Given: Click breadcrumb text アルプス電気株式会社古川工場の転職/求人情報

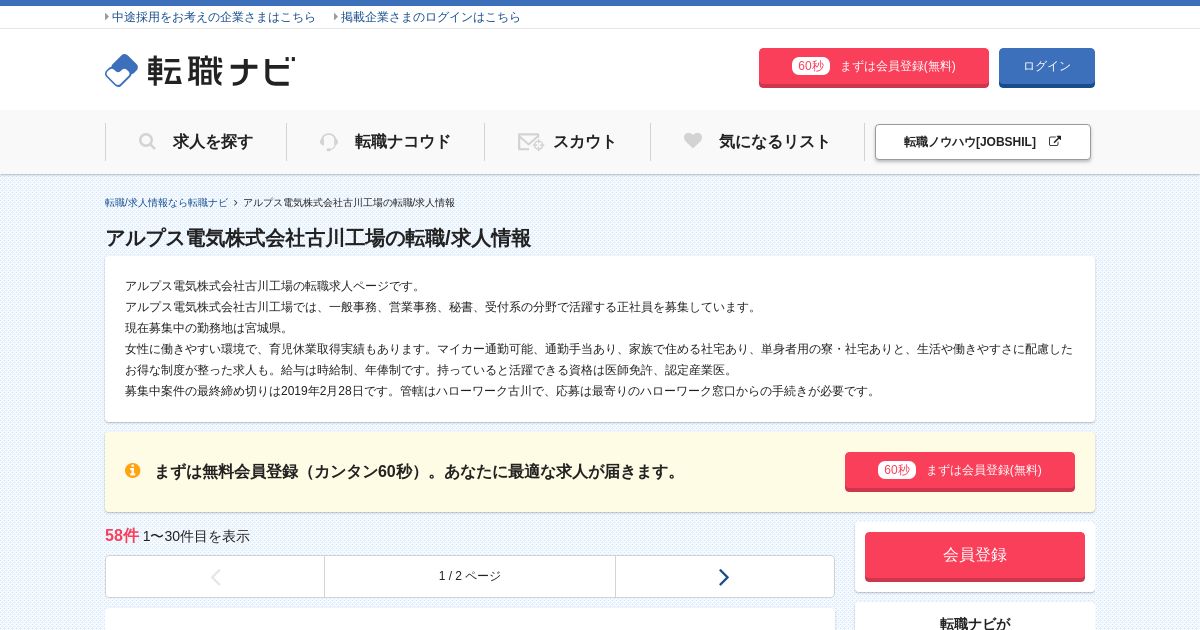Looking at the screenshot, I should 349,202.
